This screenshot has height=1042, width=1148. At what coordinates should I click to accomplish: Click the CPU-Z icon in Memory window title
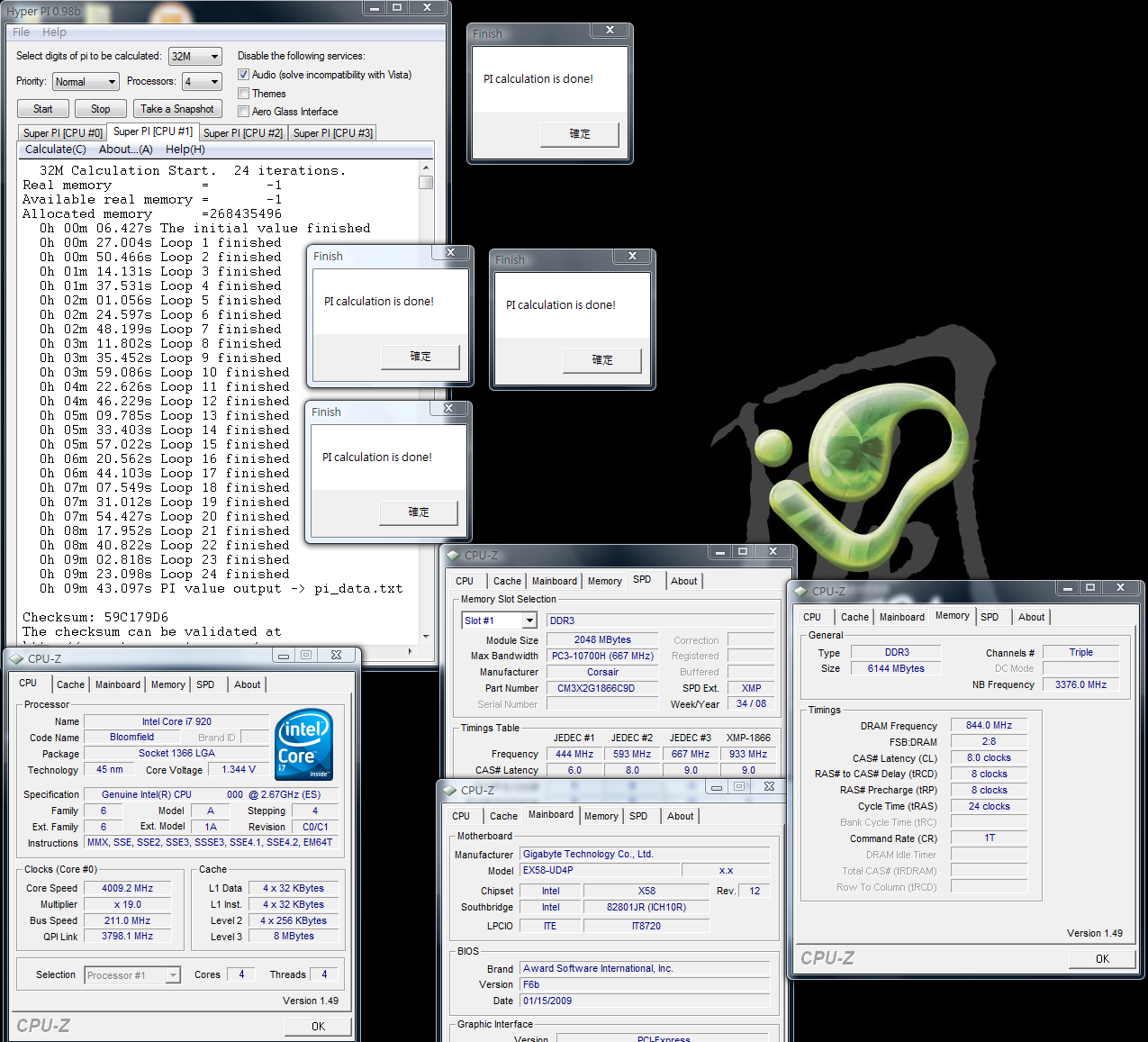[801, 592]
